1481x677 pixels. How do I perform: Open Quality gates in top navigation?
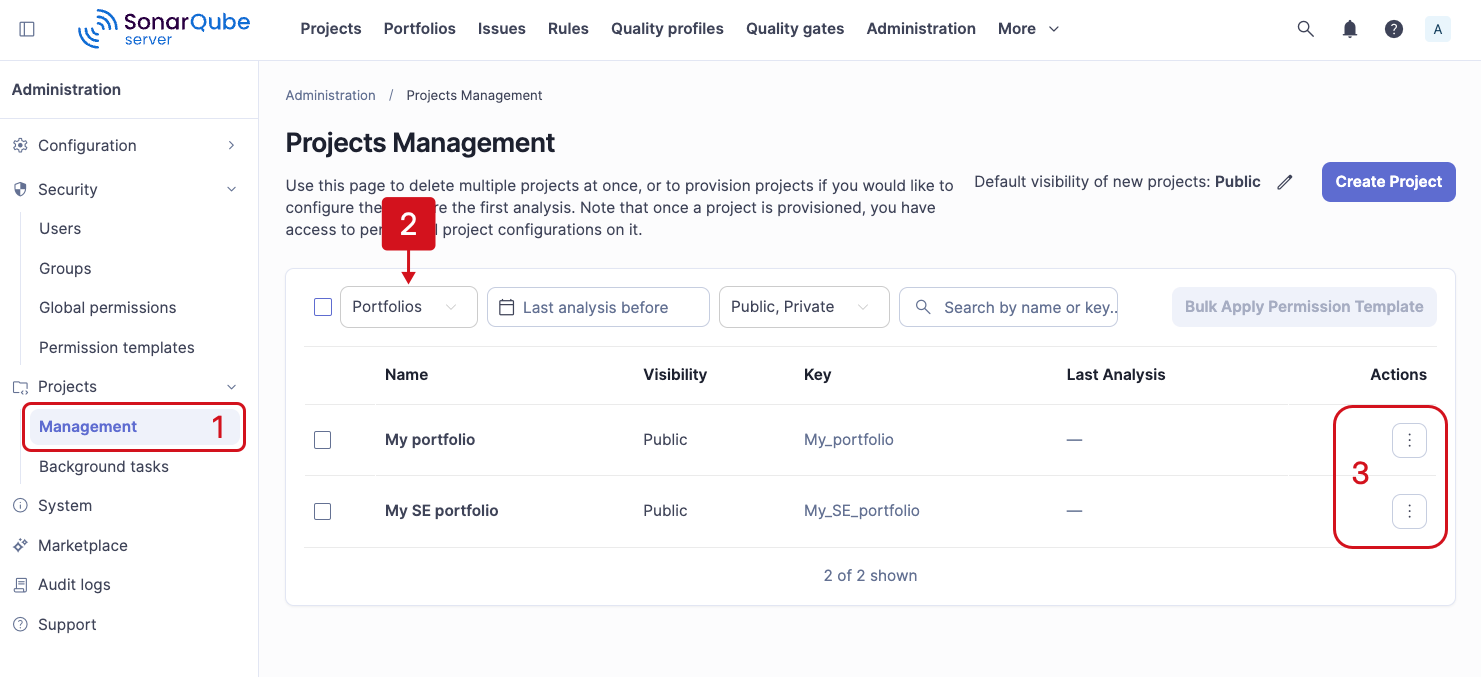click(795, 29)
